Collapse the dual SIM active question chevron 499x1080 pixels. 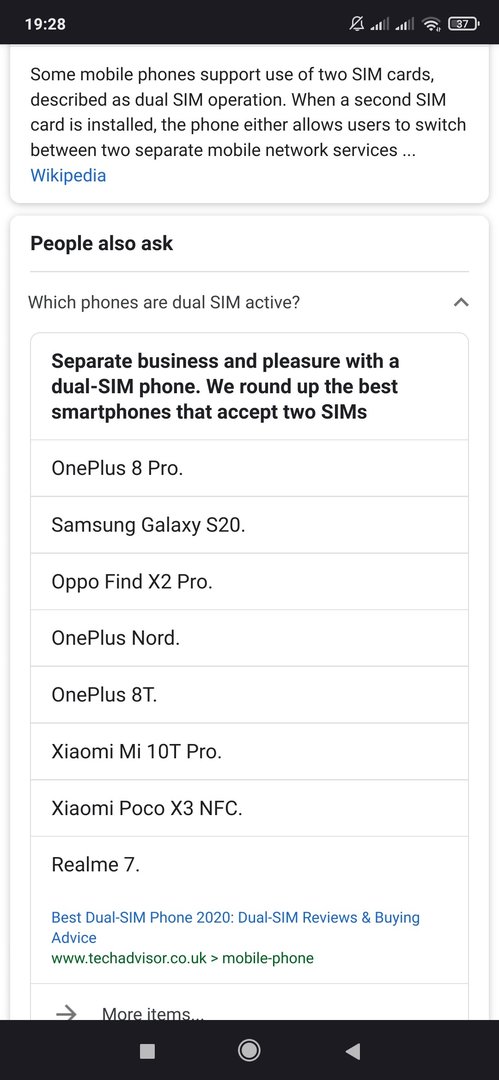point(462,302)
